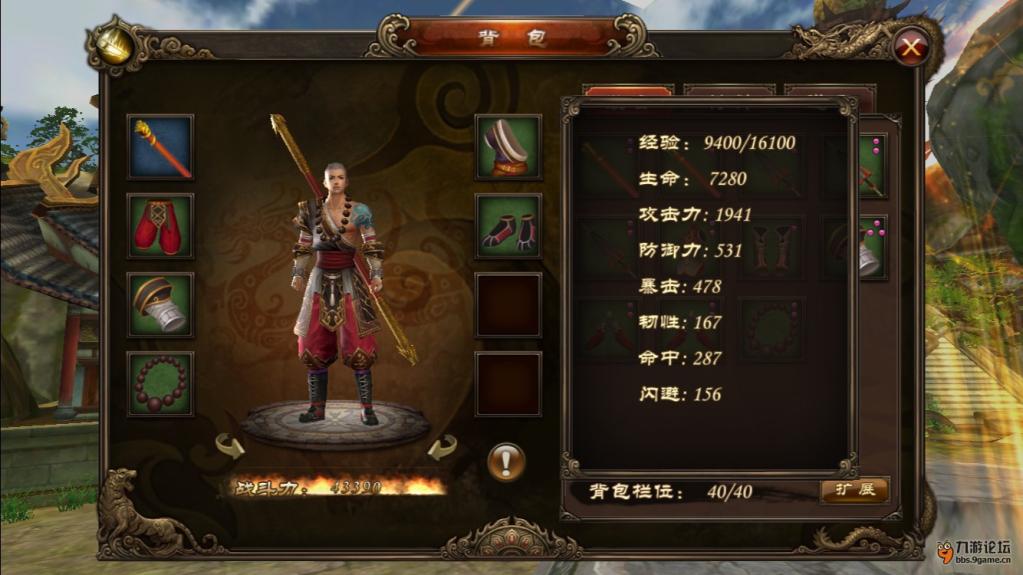Screen dimensions: 1023x575
Task: Click the 扩展 expand bag button
Action: pyautogui.click(x=854, y=490)
